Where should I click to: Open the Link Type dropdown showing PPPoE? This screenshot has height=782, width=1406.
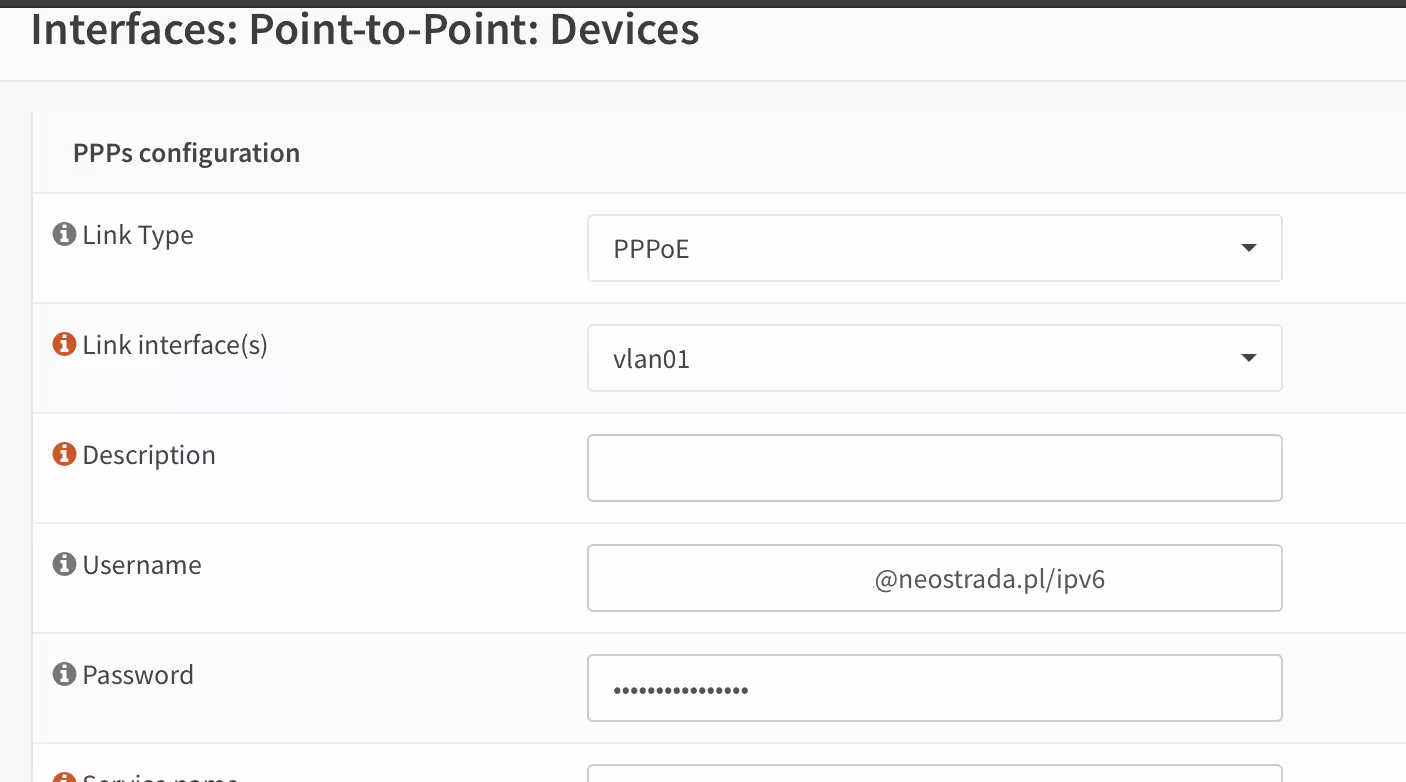934,248
